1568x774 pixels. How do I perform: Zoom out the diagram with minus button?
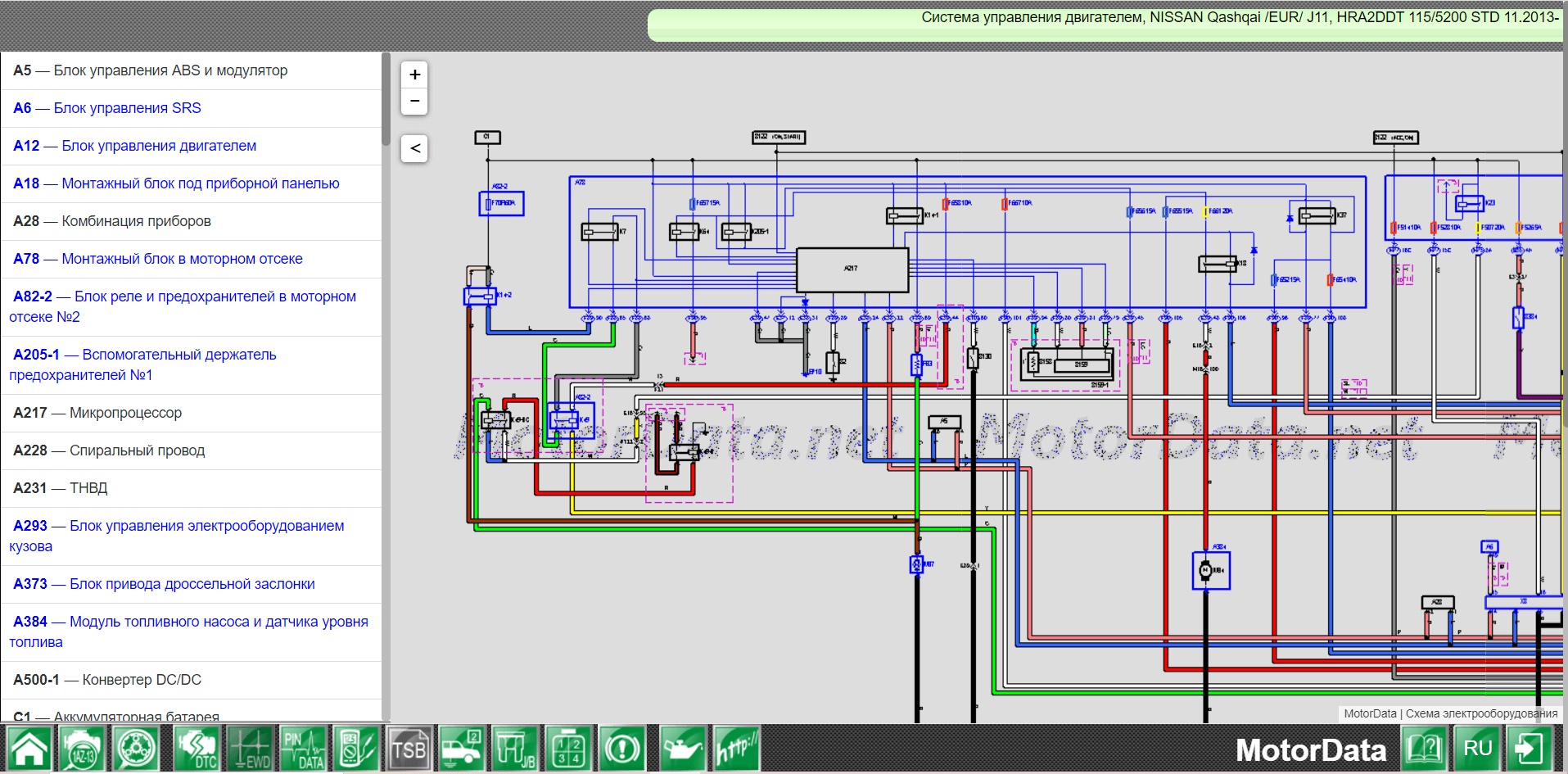point(414,101)
